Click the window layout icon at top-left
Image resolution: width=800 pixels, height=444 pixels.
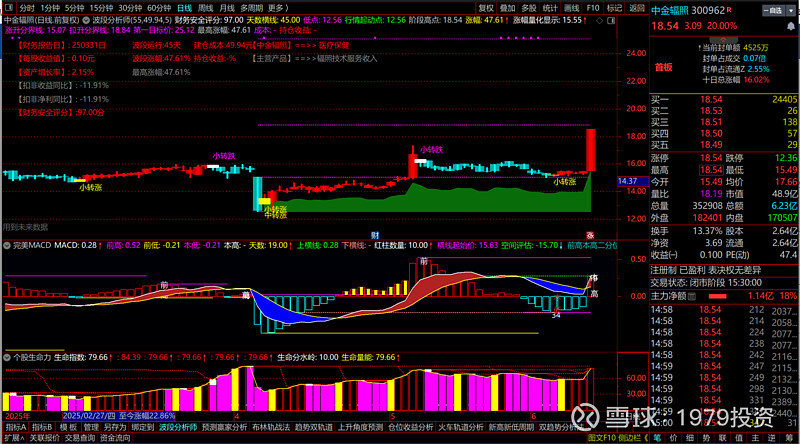[x=8, y=8]
